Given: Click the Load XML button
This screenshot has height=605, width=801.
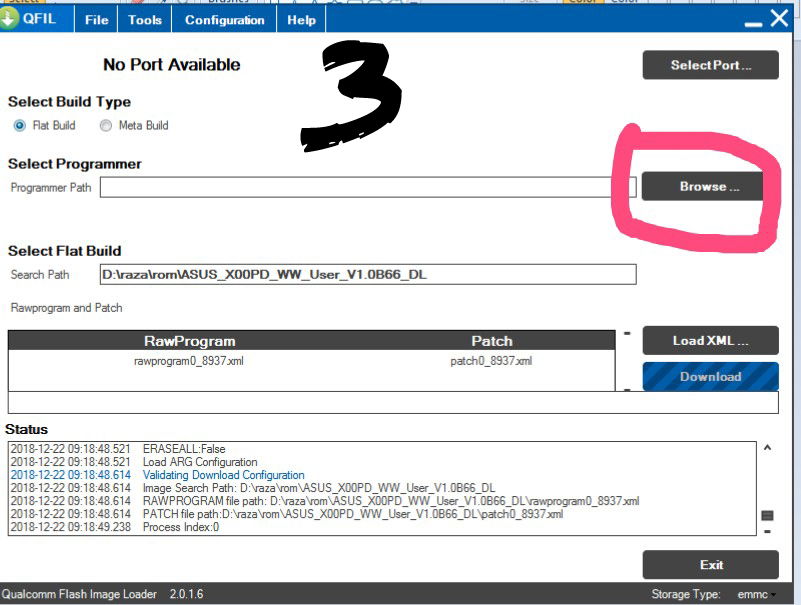Looking at the screenshot, I should 711,340.
